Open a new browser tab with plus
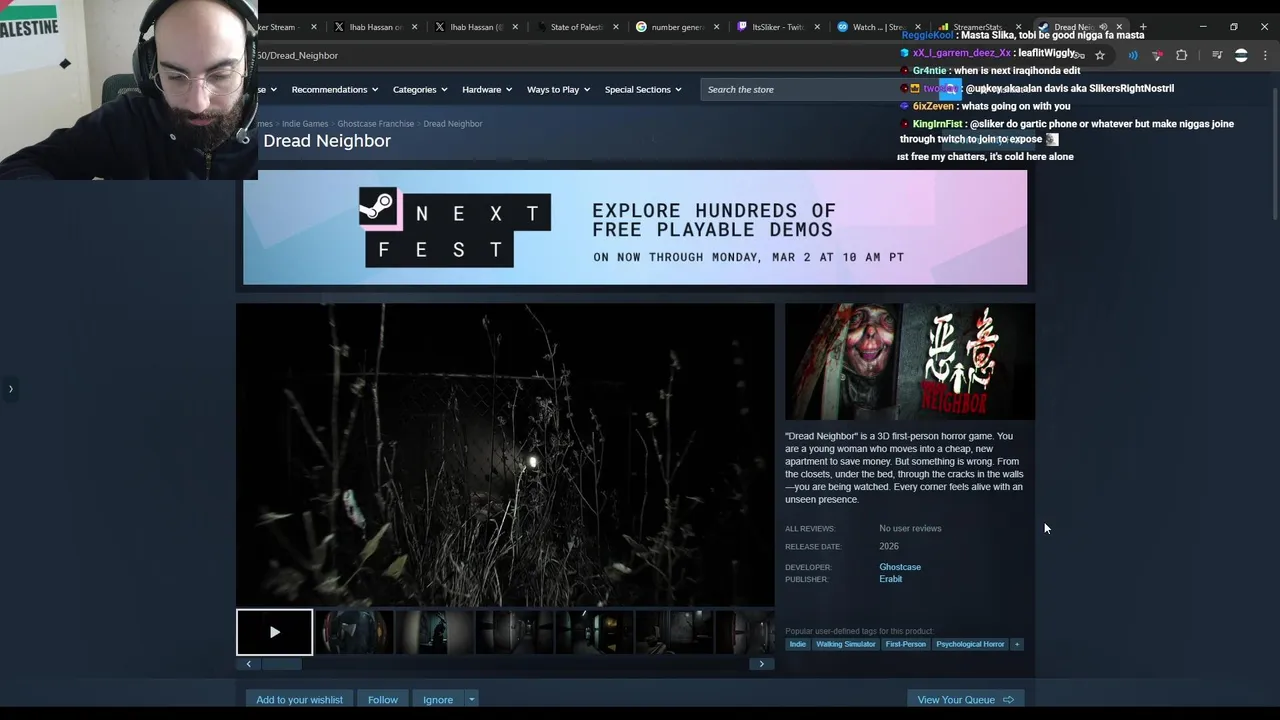The width and height of the screenshot is (1280, 720). (1143, 27)
